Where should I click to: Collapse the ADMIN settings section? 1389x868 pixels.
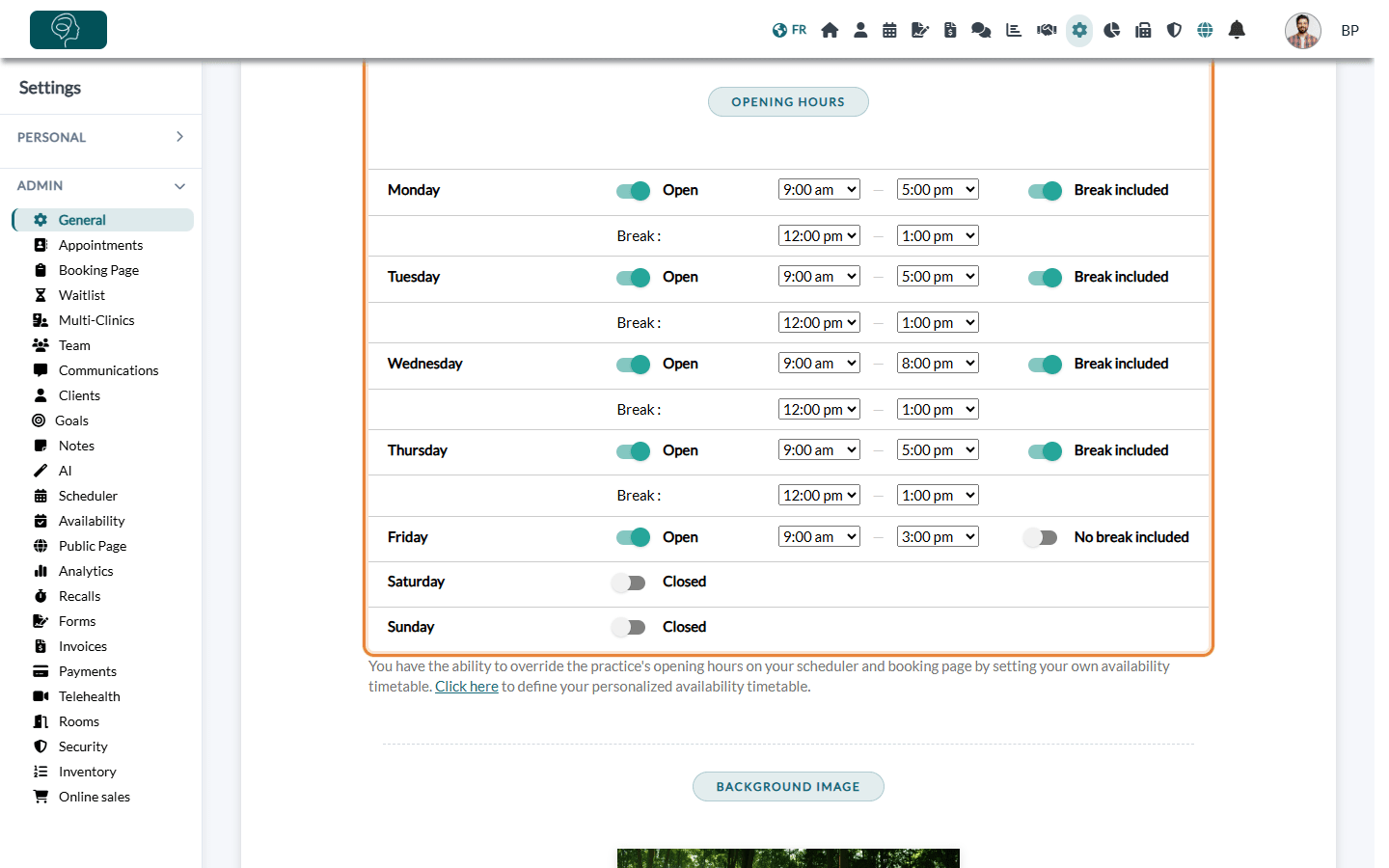[100, 185]
